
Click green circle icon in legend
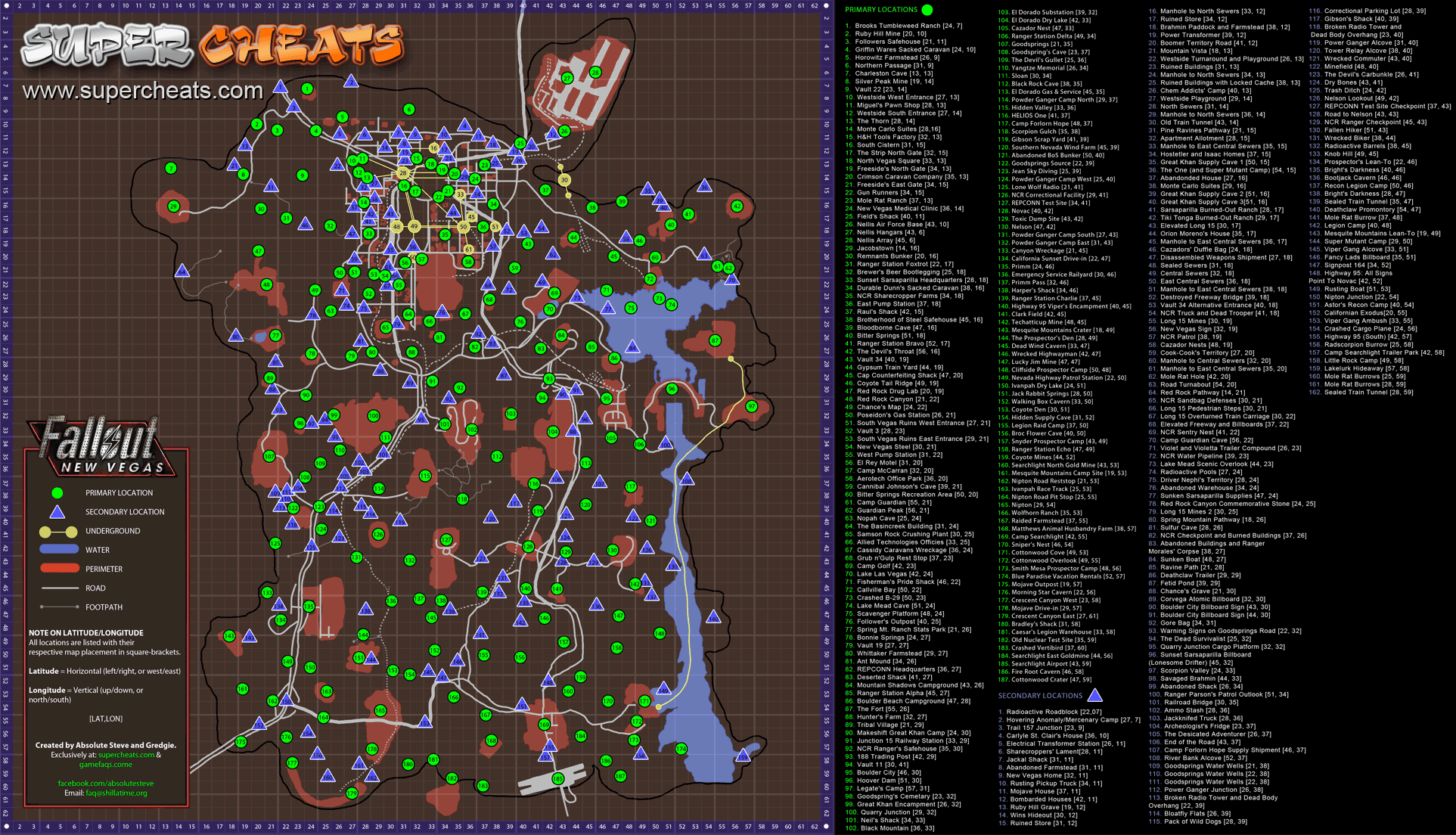(x=57, y=492)
